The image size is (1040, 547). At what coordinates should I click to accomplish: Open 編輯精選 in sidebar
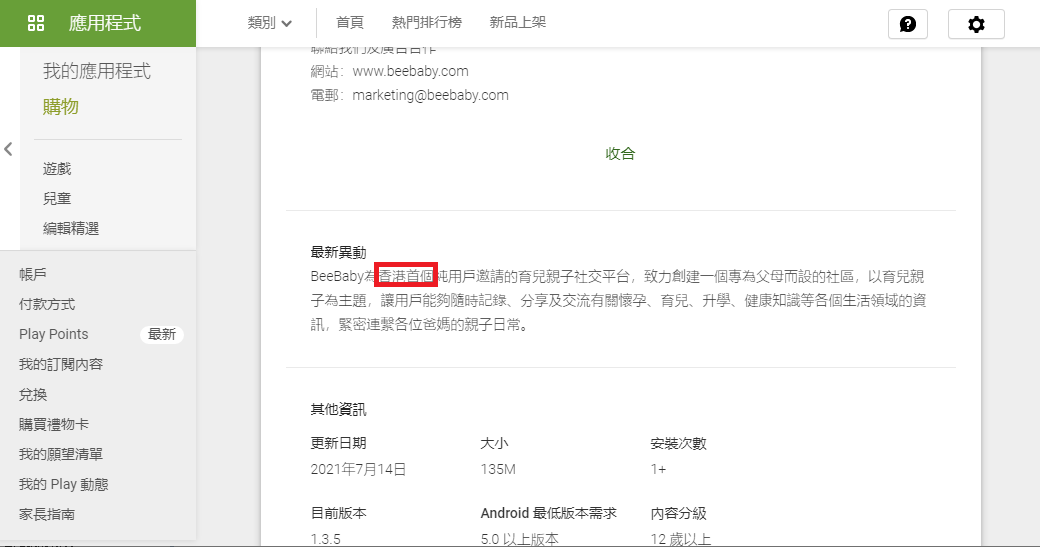coord(71,229)
